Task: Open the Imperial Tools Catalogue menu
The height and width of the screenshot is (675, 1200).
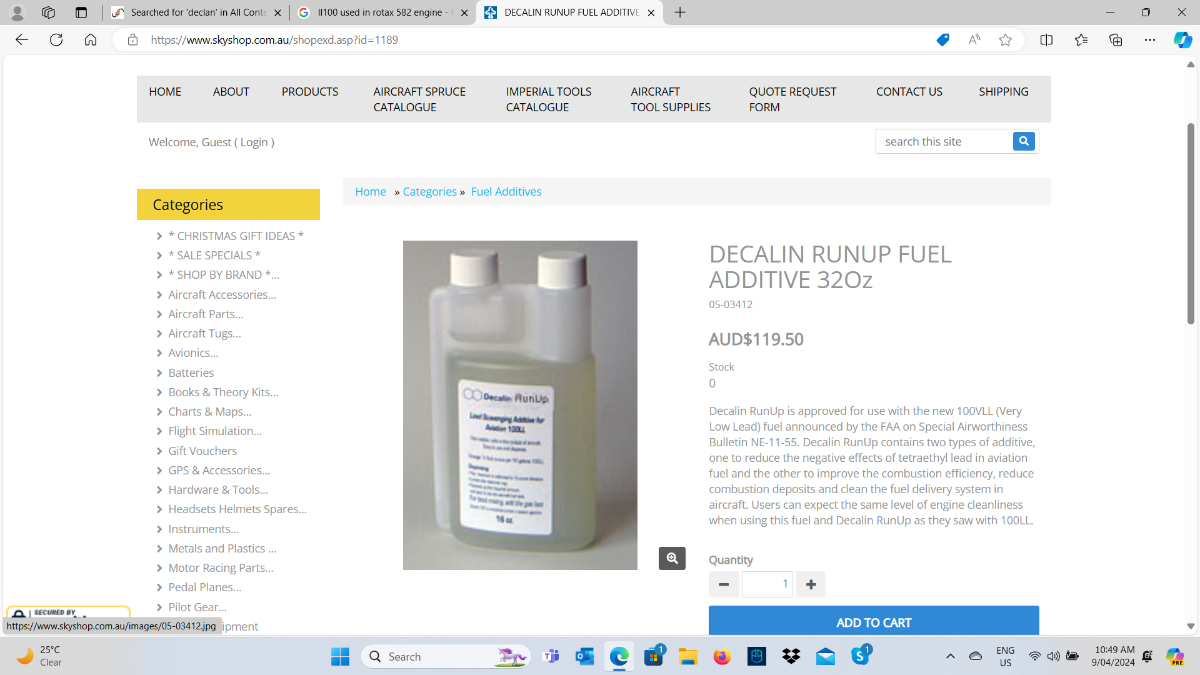Action: (x=549, y=99)
